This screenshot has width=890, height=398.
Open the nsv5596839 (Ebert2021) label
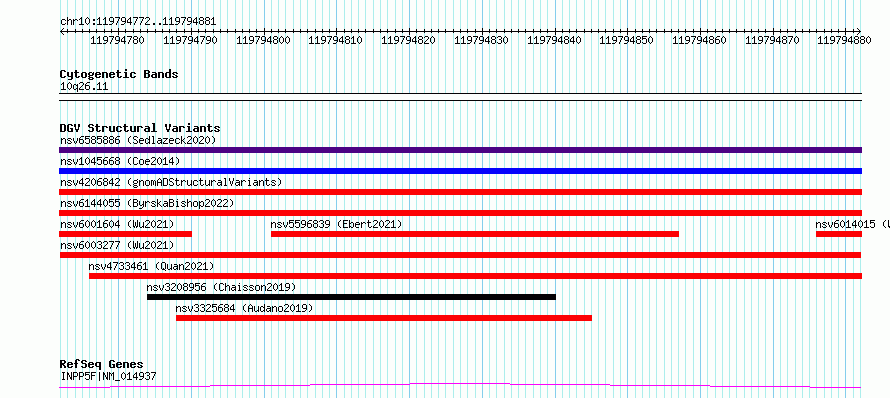click(337, 224)
